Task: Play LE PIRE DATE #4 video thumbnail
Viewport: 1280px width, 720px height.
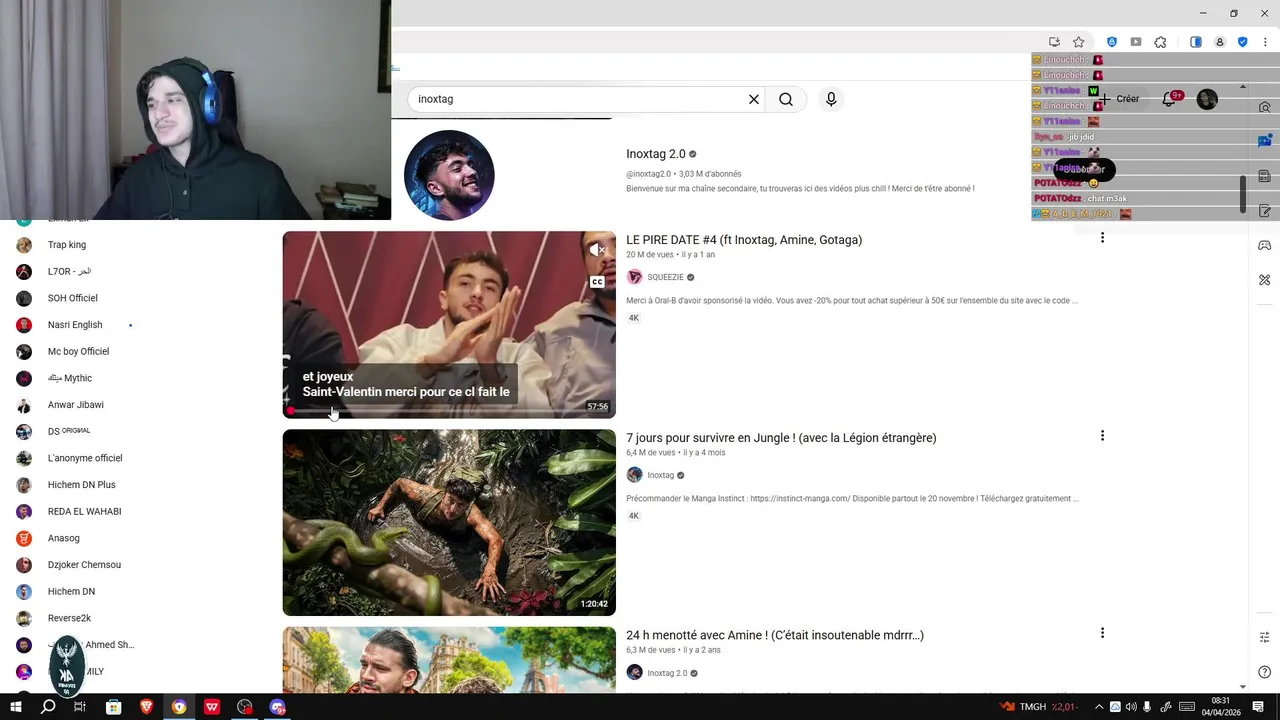Action: pyautogui.click(x=449, y=324)
